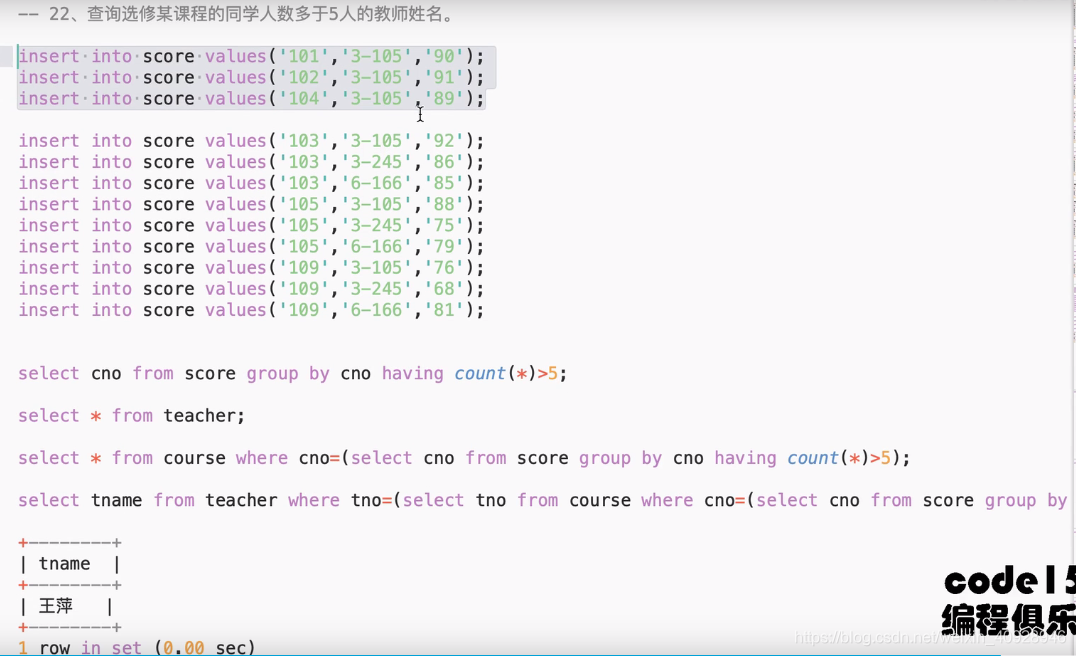Click the 'select * from teacher;' line
Image resolution: width=1076 pixels, height=656 pixels.
[x=131, y=416]
